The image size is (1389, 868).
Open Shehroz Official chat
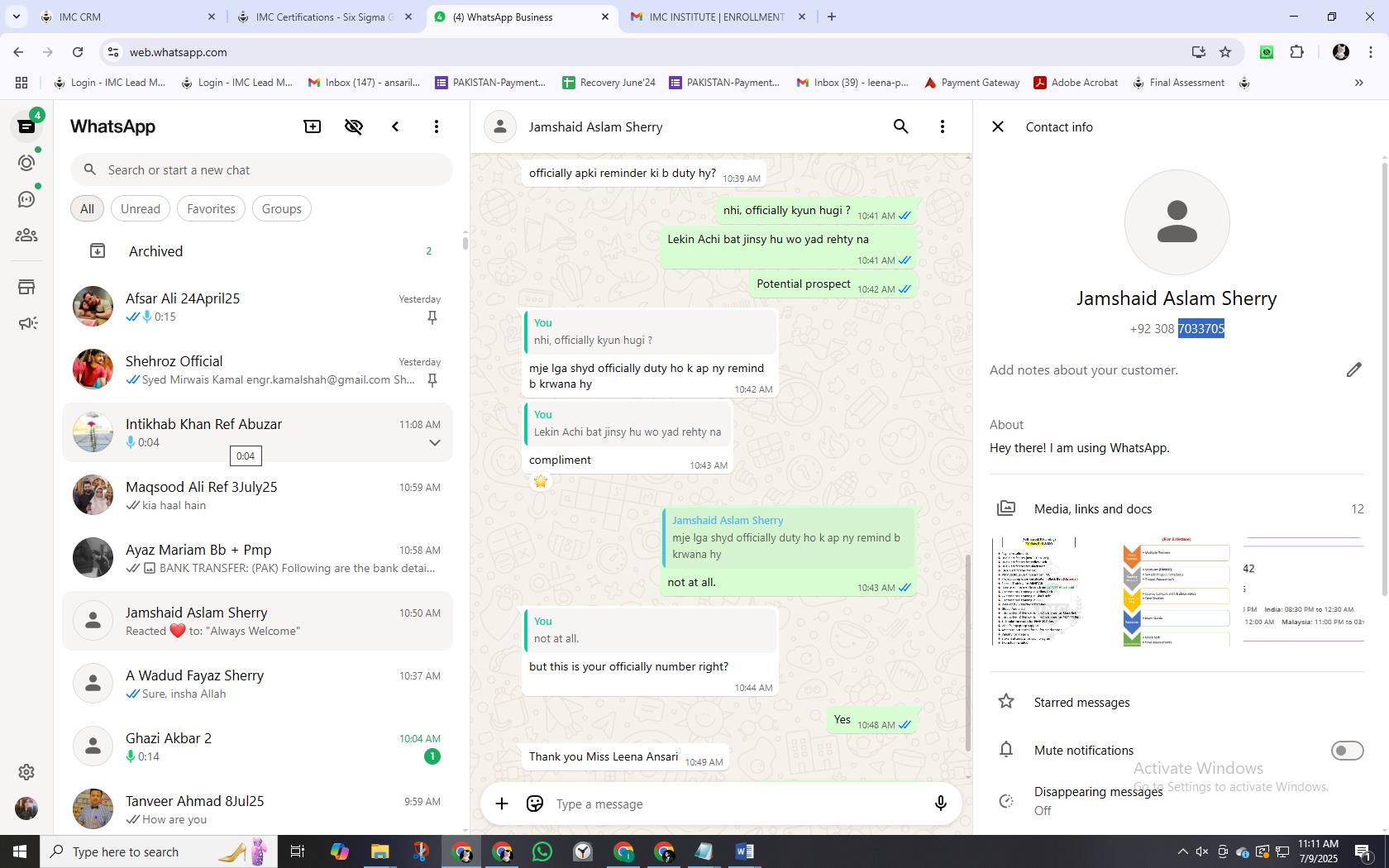[258, 370]
